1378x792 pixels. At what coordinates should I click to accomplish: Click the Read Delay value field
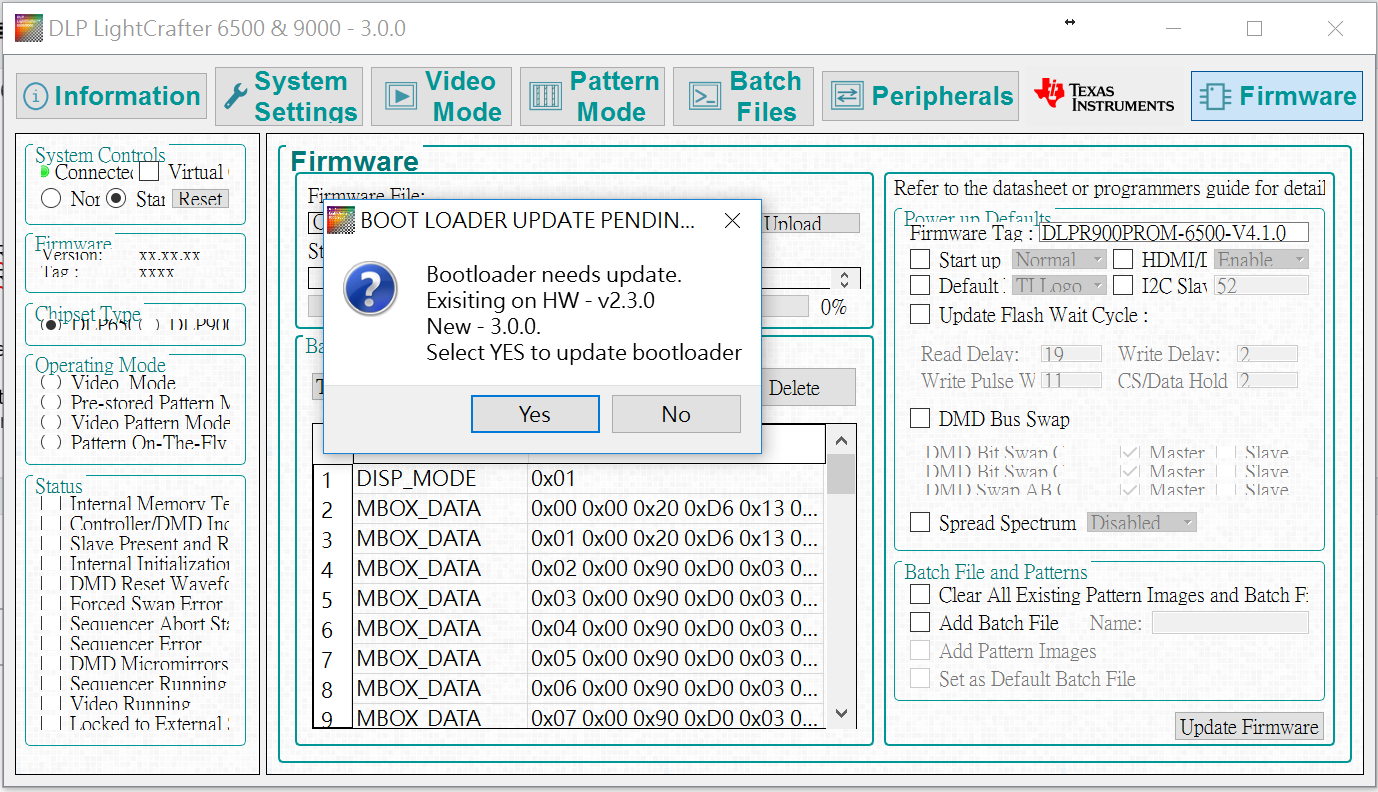coord(1071,354)
